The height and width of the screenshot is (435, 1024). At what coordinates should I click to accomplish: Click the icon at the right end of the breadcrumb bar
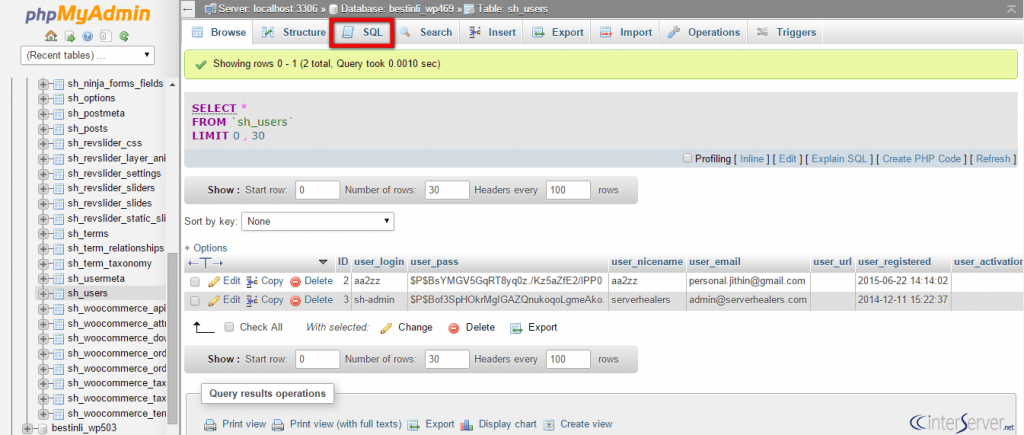tap(1014, 8)
